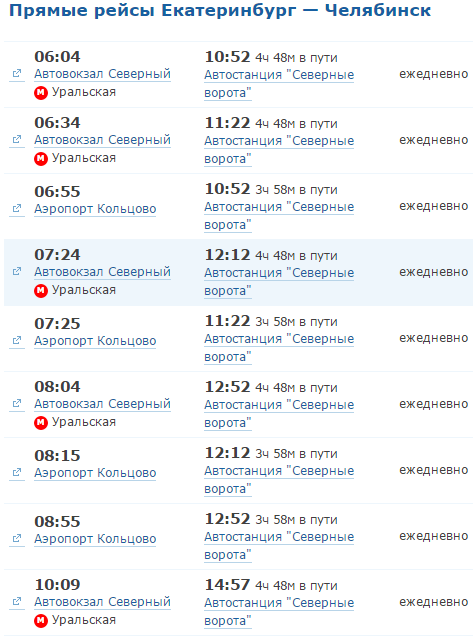Open Автостанция Северные ворота link arriving 10:52 from 06:04
Viewport: 473px width, 637px height.
[279, 84]
